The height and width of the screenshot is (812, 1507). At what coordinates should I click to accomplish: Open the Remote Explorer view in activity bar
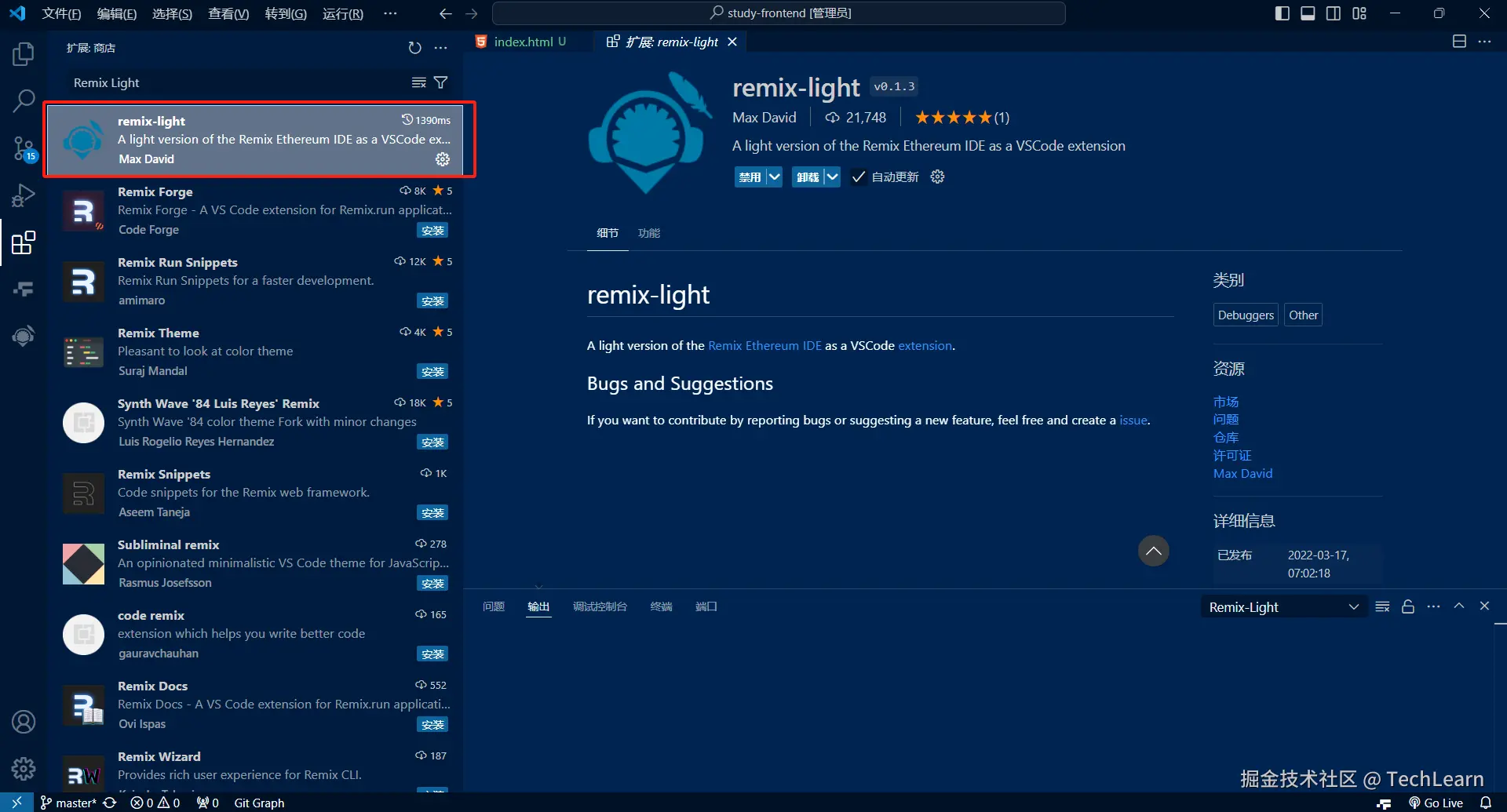click(x=24, y=289)
